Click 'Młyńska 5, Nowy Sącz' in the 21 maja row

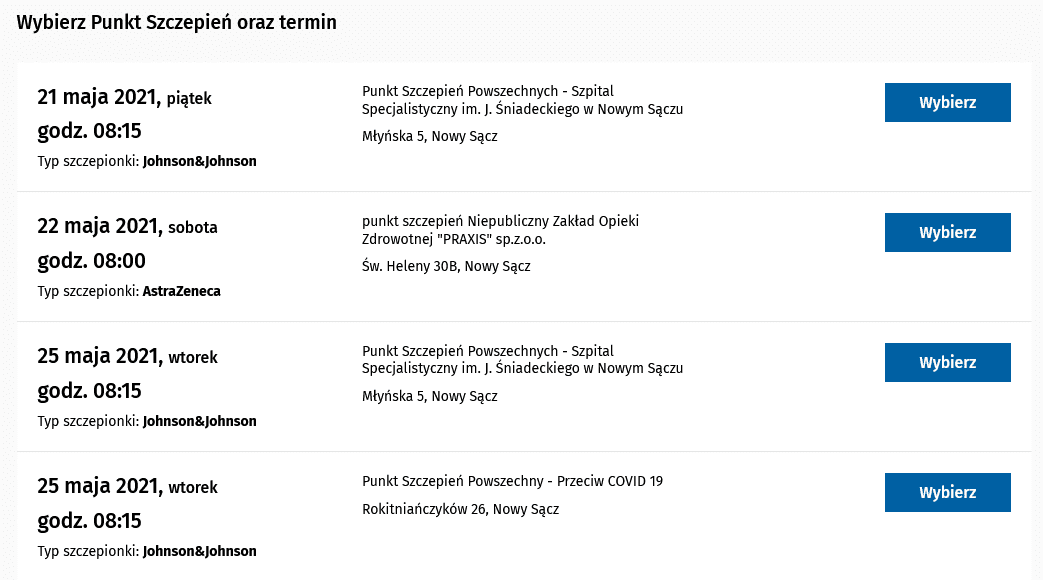coord(429,136)
